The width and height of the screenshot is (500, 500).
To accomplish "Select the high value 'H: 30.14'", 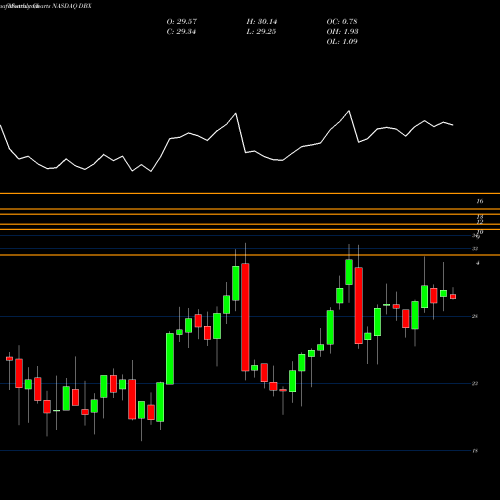I will tap(262, 22).
